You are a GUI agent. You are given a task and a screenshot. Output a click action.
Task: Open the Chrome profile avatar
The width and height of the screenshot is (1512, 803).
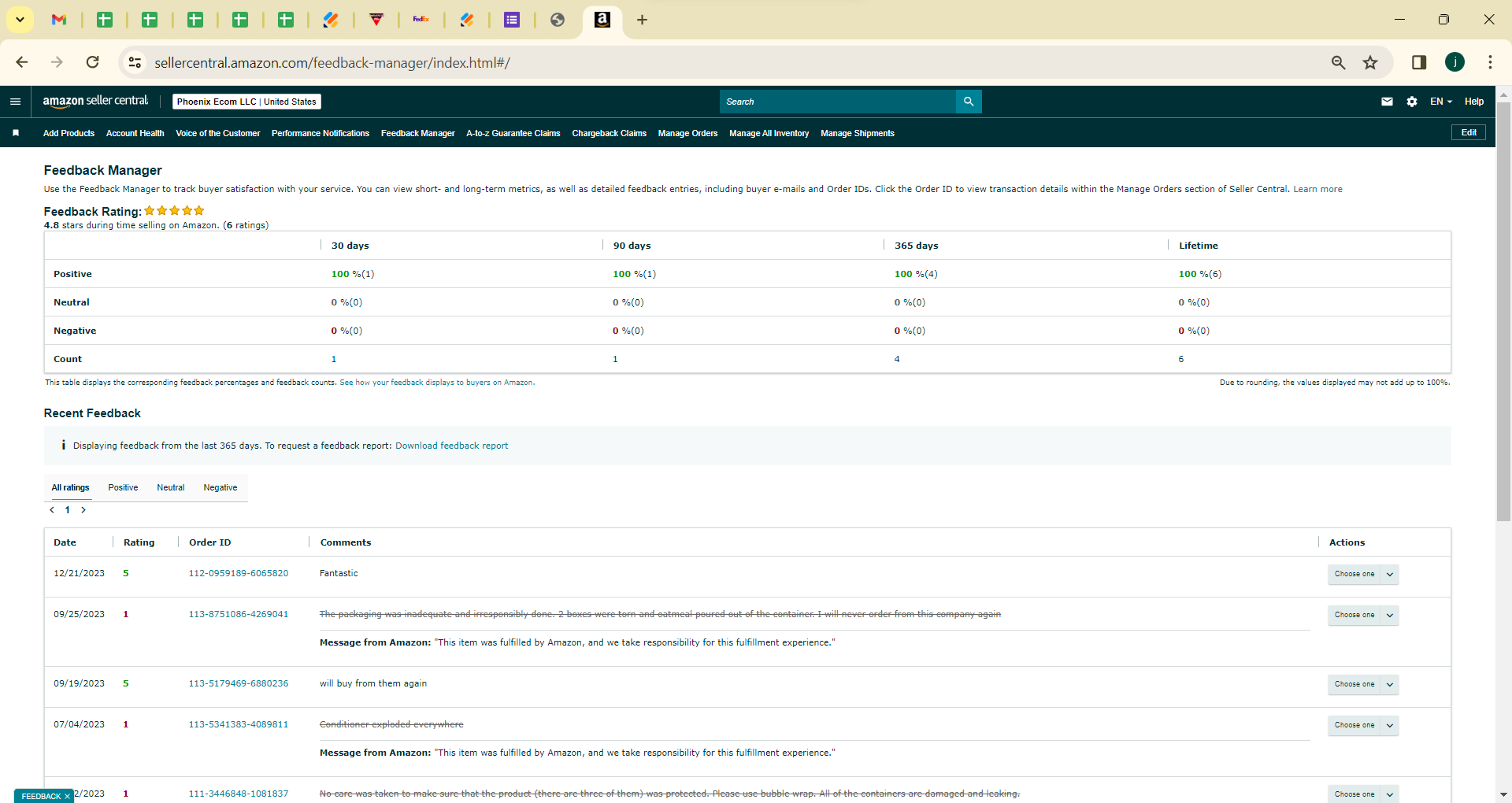tap(1455, 62)
